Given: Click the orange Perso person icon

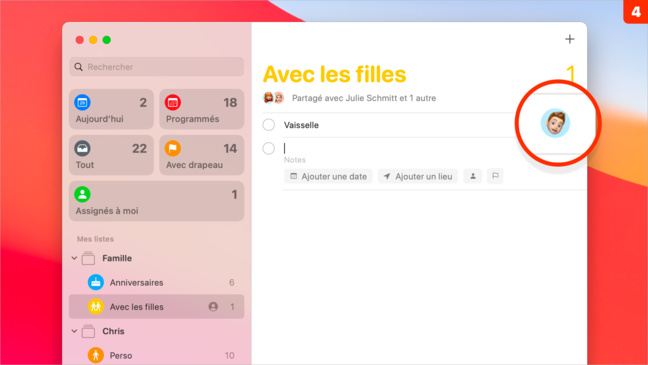Looking at the screenshot, I should (x=95, y=355).
